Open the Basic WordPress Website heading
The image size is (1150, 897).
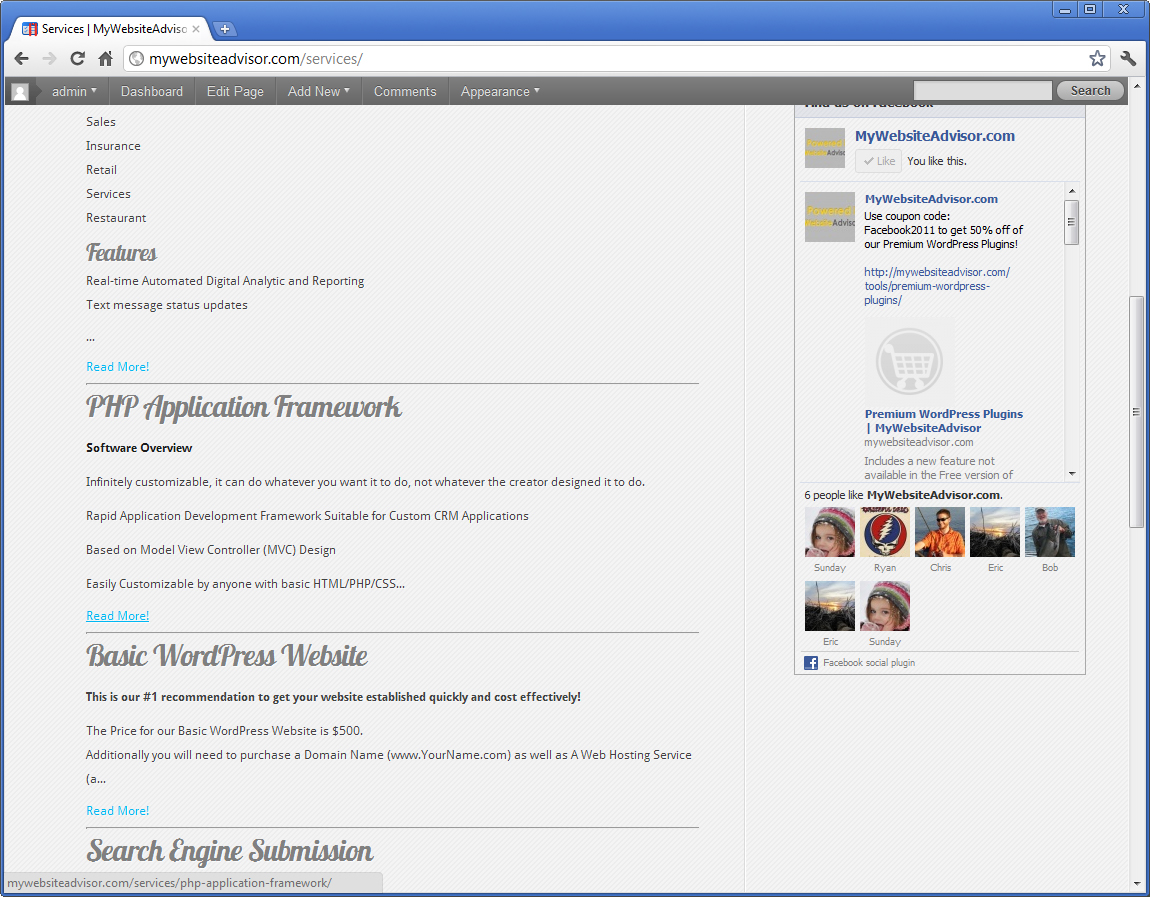click(227, 656)
